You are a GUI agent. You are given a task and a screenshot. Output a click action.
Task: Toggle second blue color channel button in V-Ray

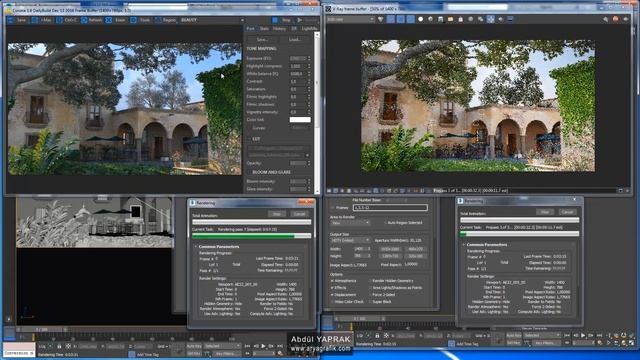[400, 19]
